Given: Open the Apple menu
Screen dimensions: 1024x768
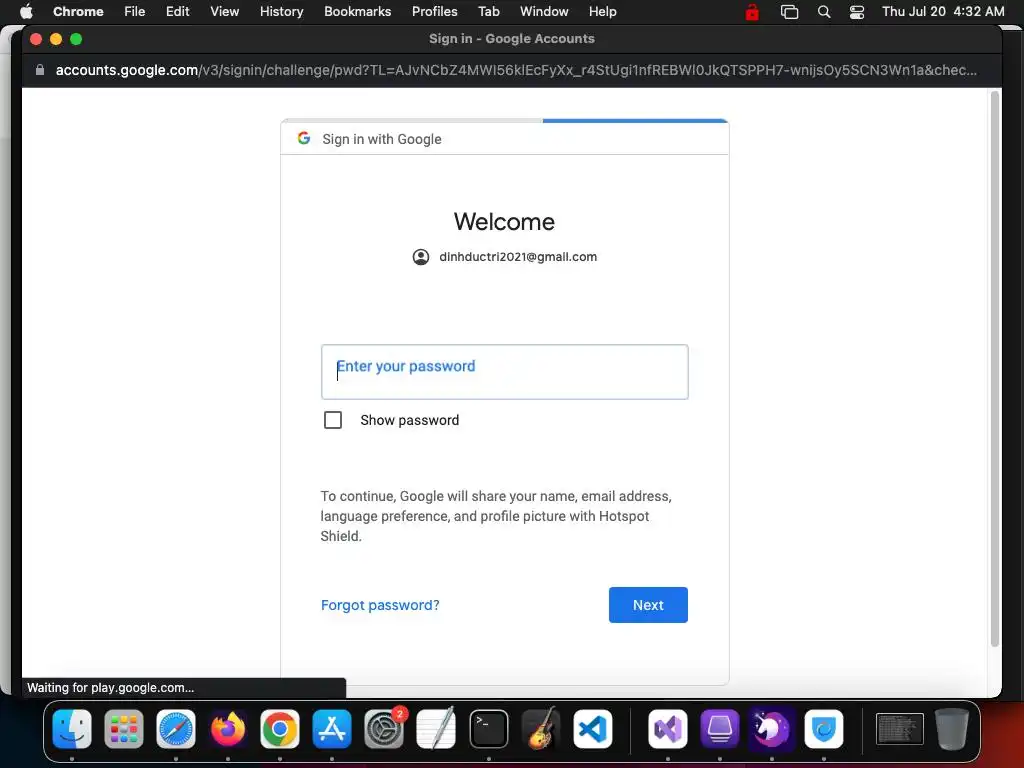Looking at the screenshot, I should coord(26,11).
